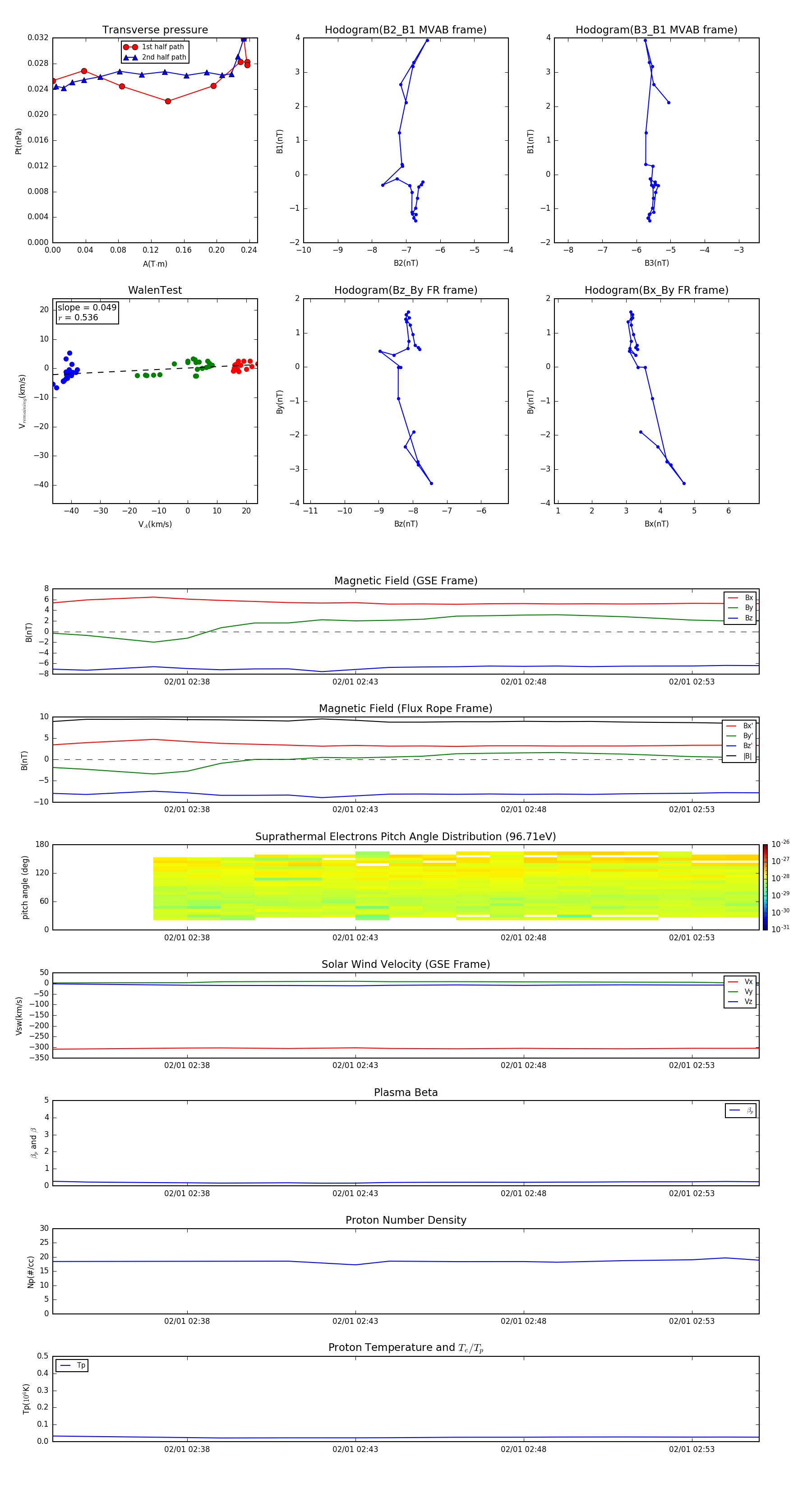812x1489 pixels.
Task: Click the Suprathermal Electrons Pitch Angle Distribution title
Action: 406,837
